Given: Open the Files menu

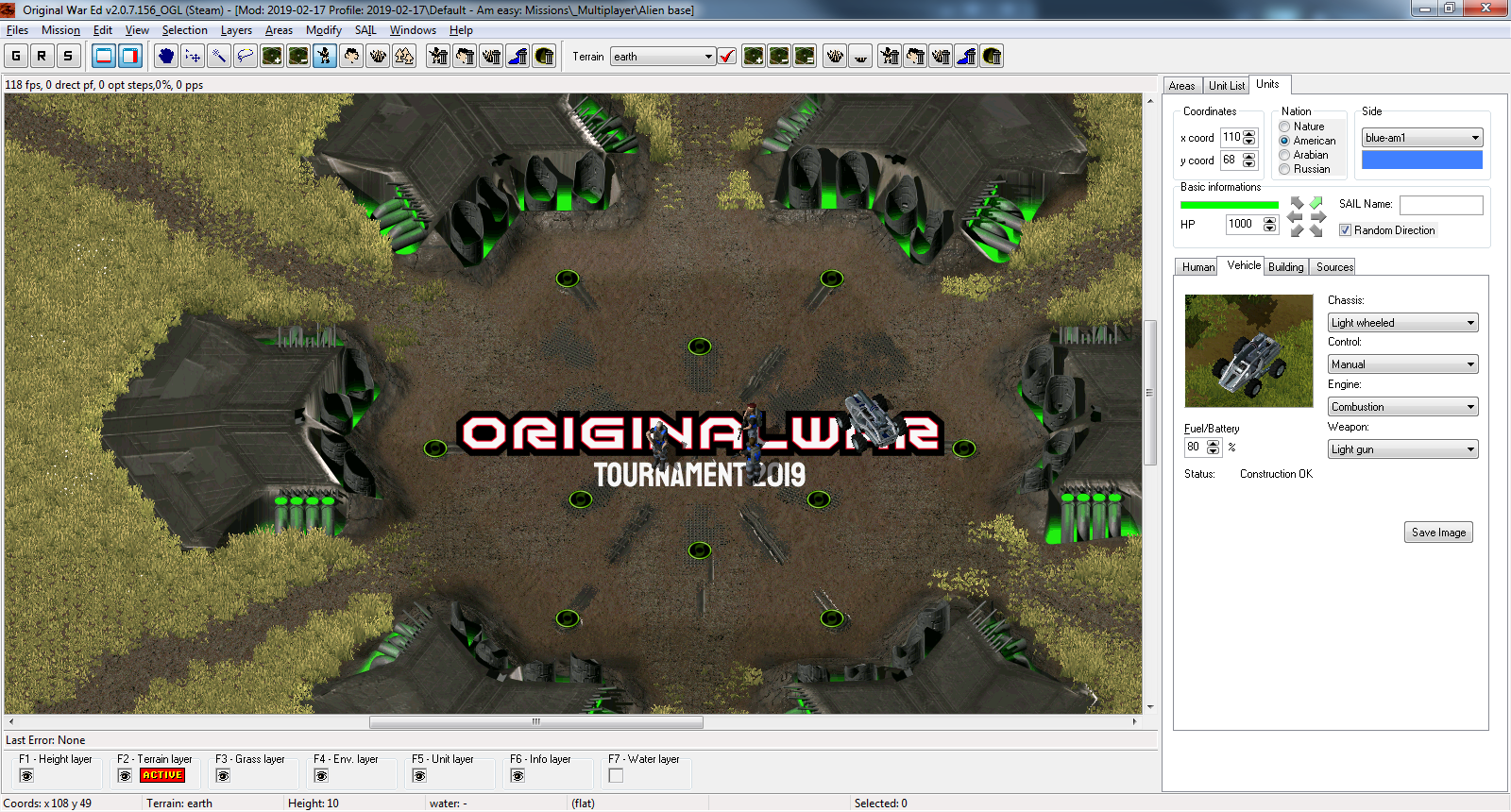Looking at the screenshot, I should tap(17, 30).
